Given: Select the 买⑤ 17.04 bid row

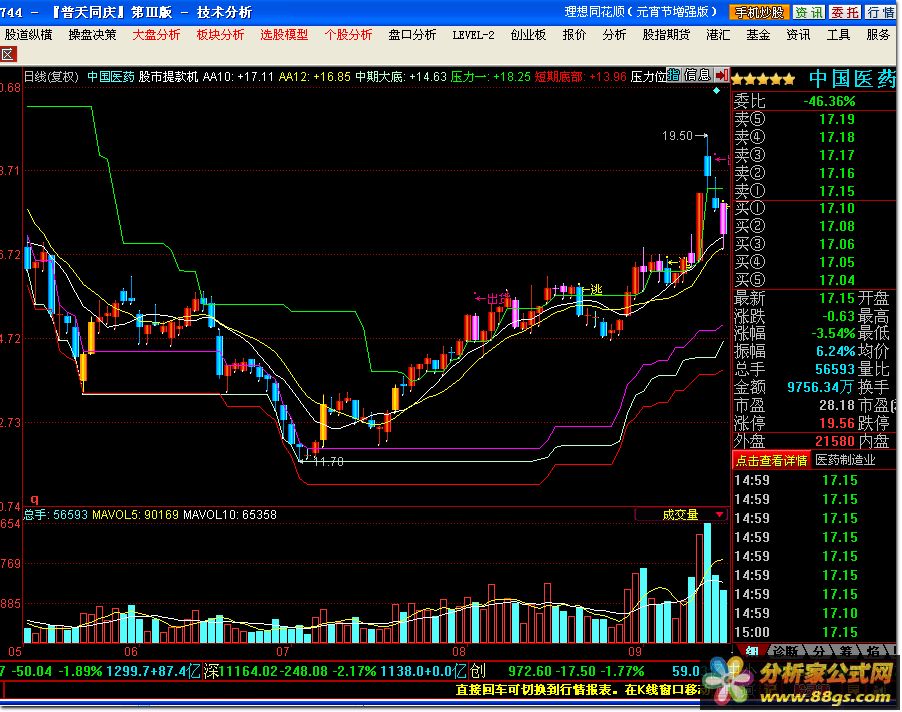Looking at the screenshot, I should (814, 280).
